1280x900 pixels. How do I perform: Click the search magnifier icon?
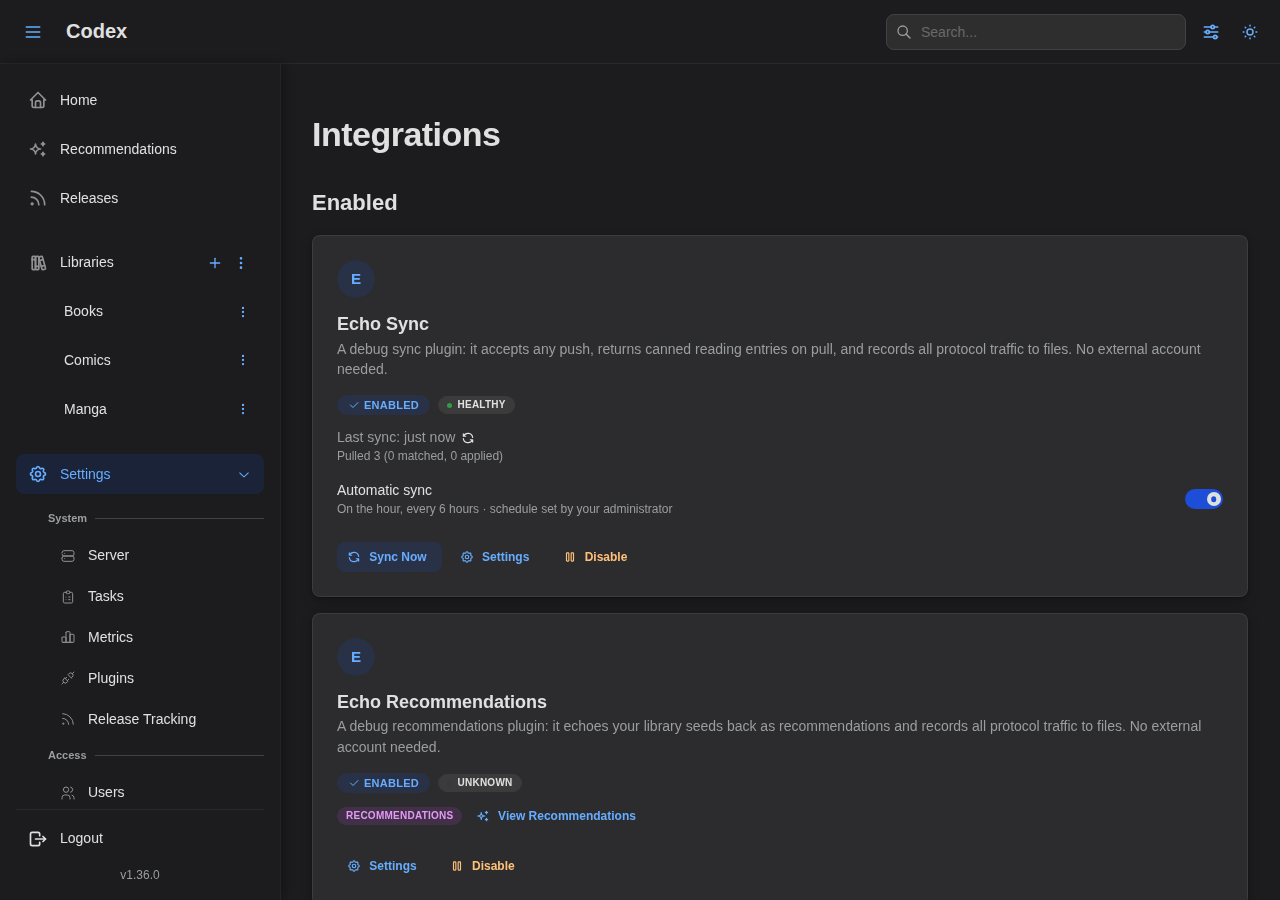point(904,32)
